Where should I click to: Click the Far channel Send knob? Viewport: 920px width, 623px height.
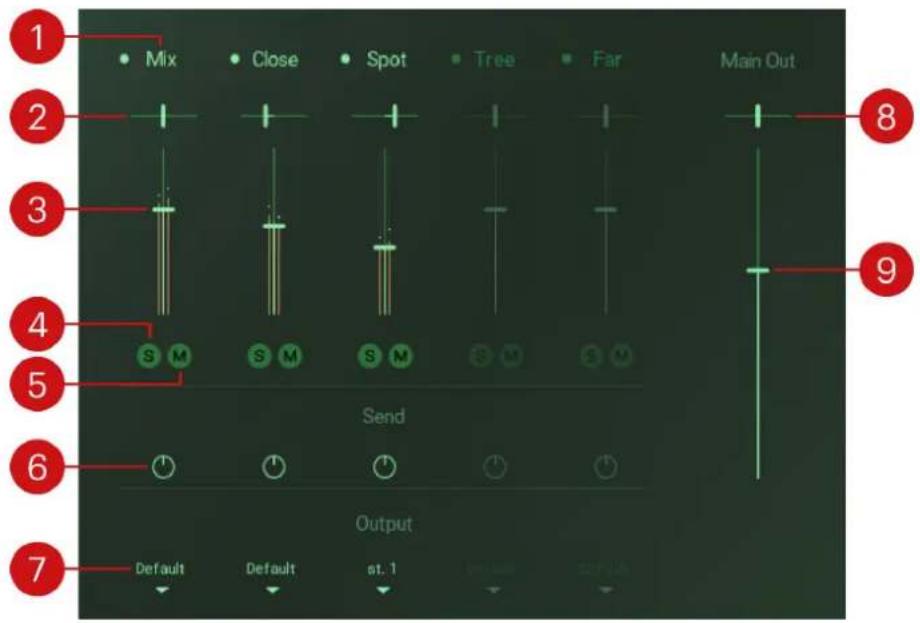(606, 467)
